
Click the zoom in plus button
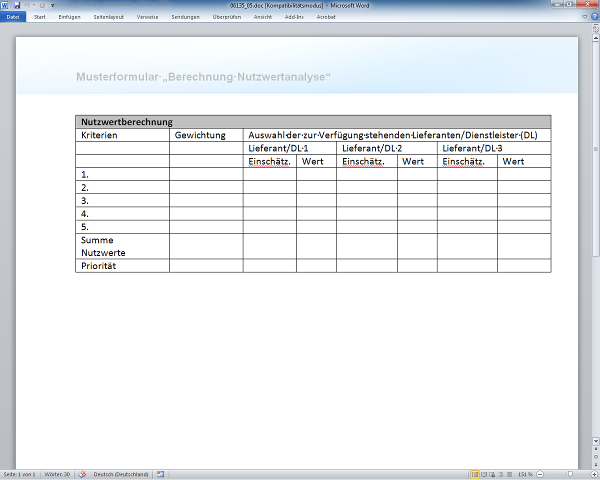pos(595,474)
